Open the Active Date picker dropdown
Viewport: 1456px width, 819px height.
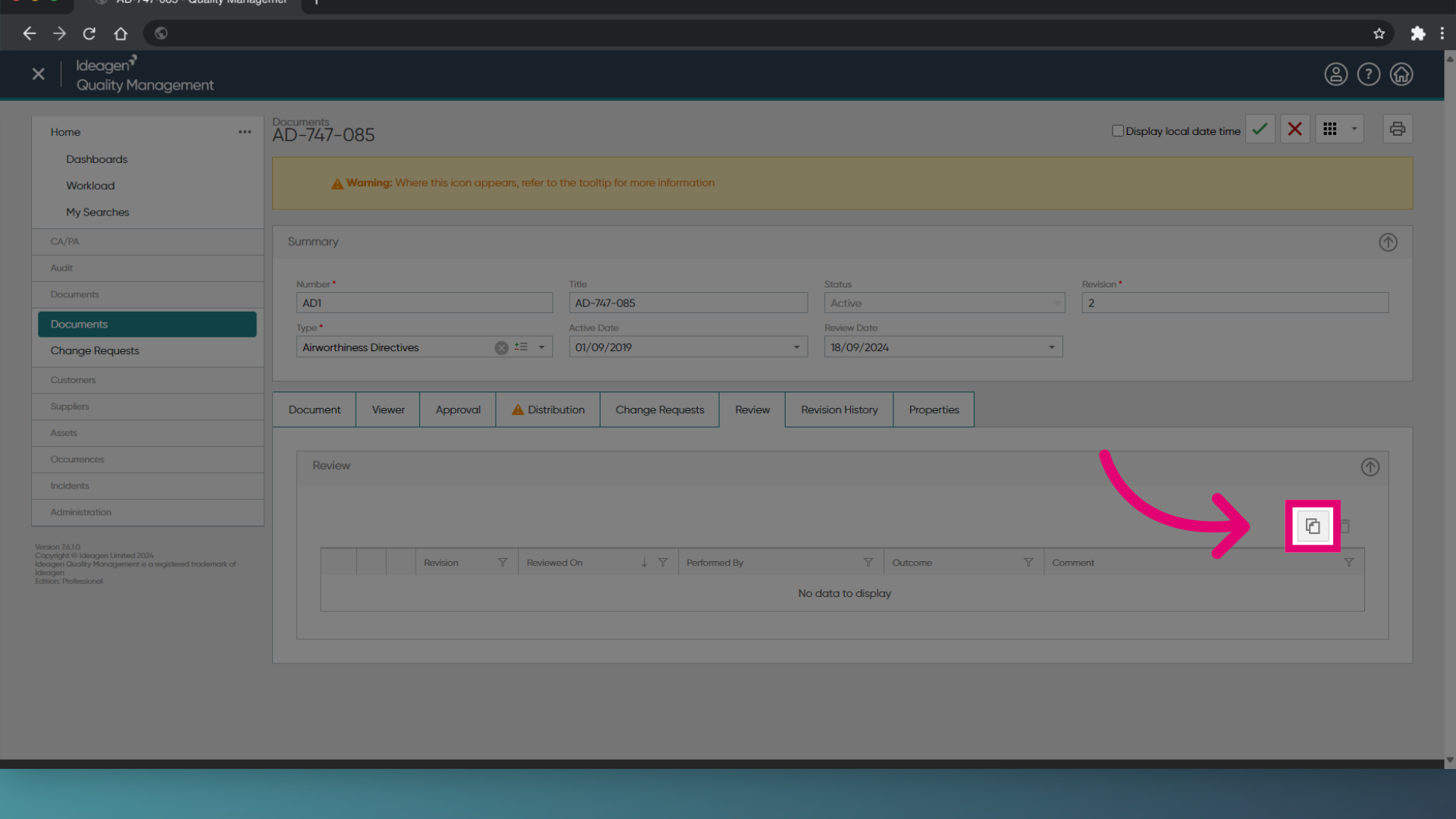point(796,347)
